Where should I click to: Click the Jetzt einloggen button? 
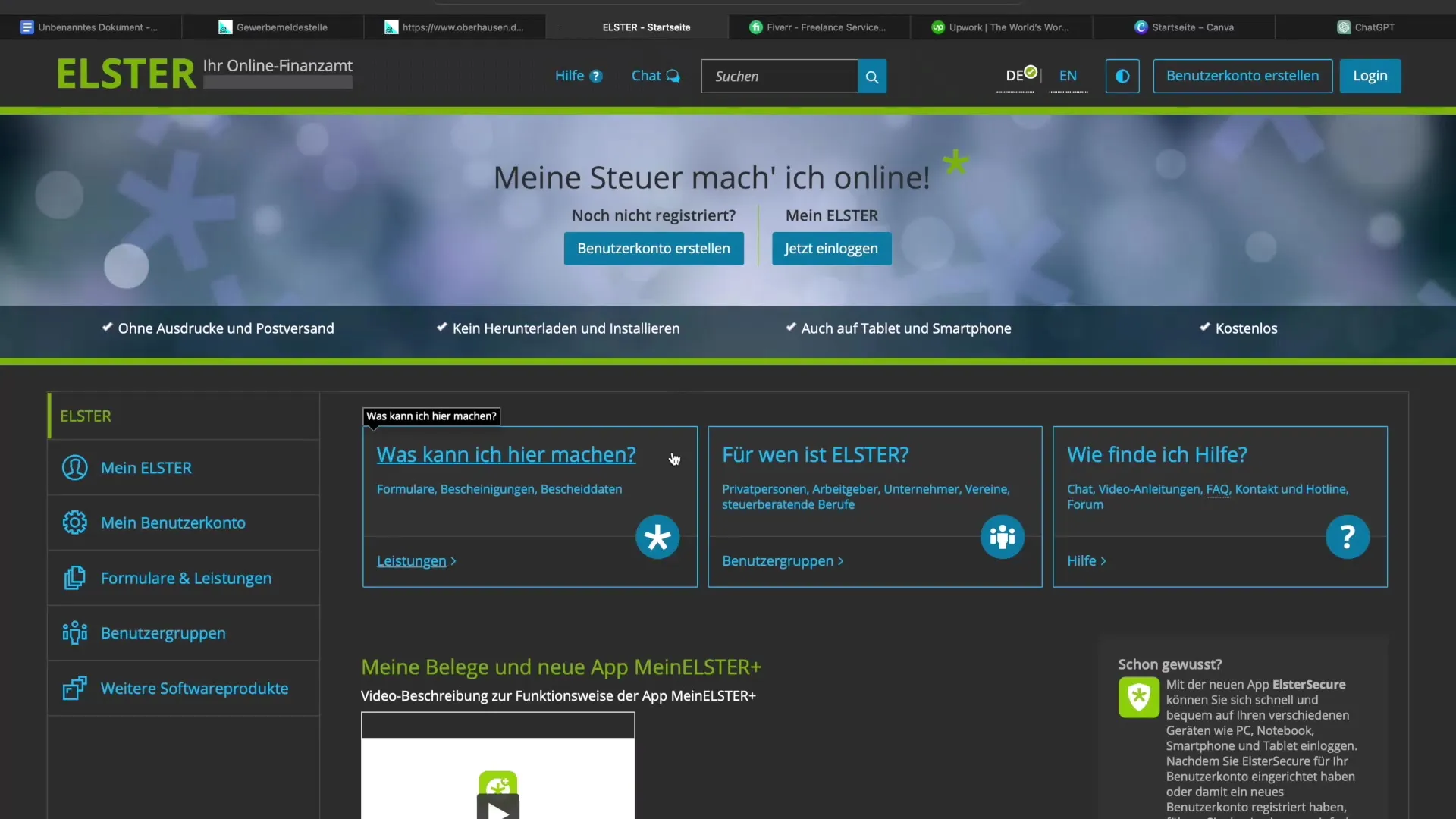pos(831,249)
